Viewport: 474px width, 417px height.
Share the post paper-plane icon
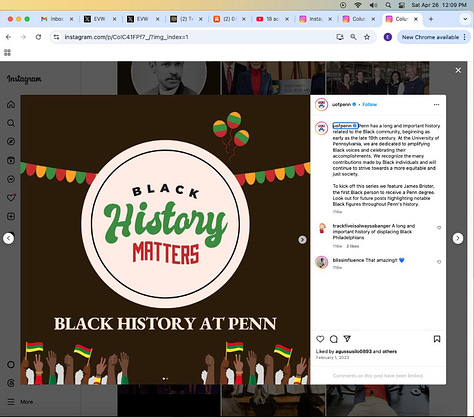347,339
